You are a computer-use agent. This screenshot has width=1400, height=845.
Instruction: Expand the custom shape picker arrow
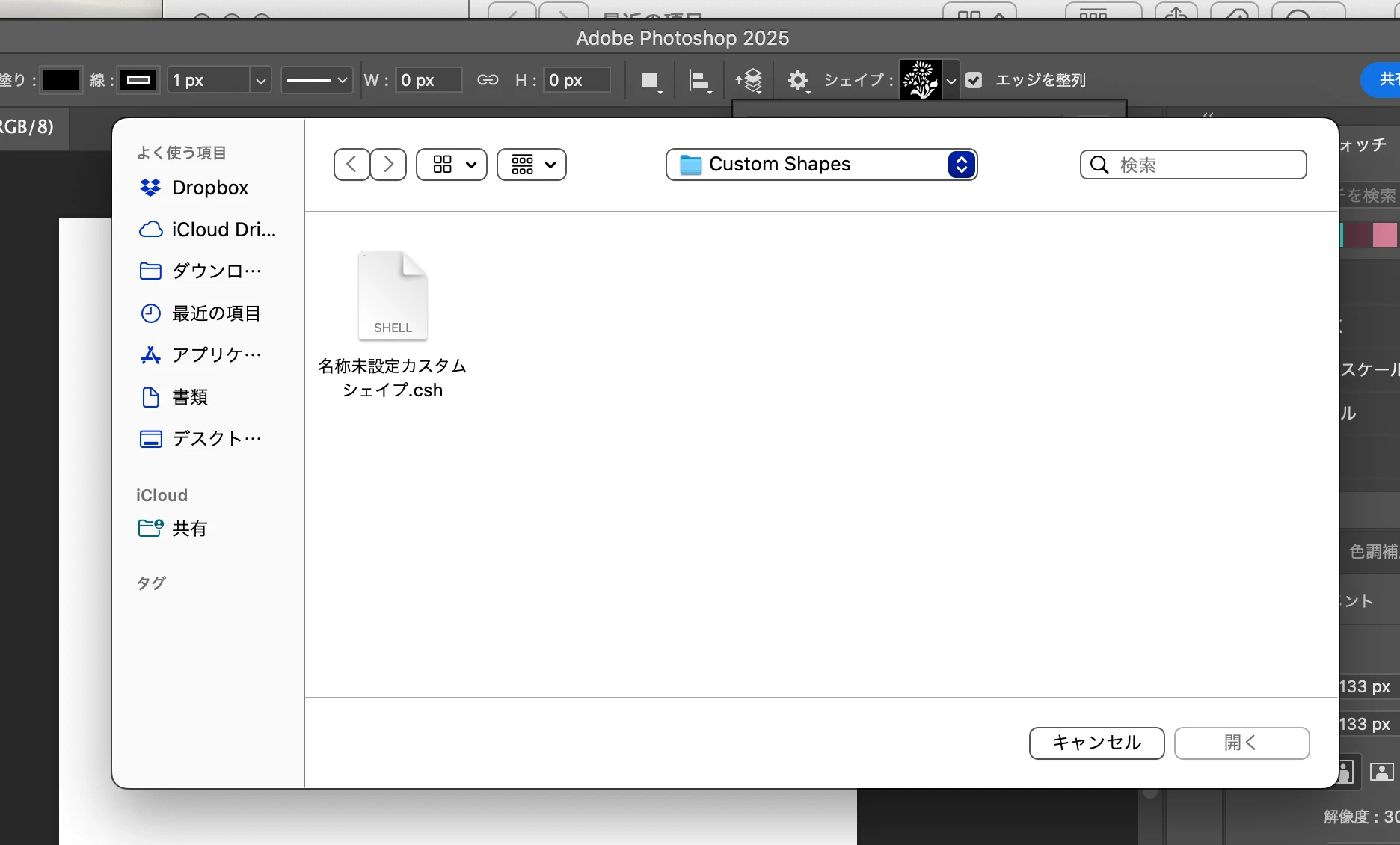(951, 80)
